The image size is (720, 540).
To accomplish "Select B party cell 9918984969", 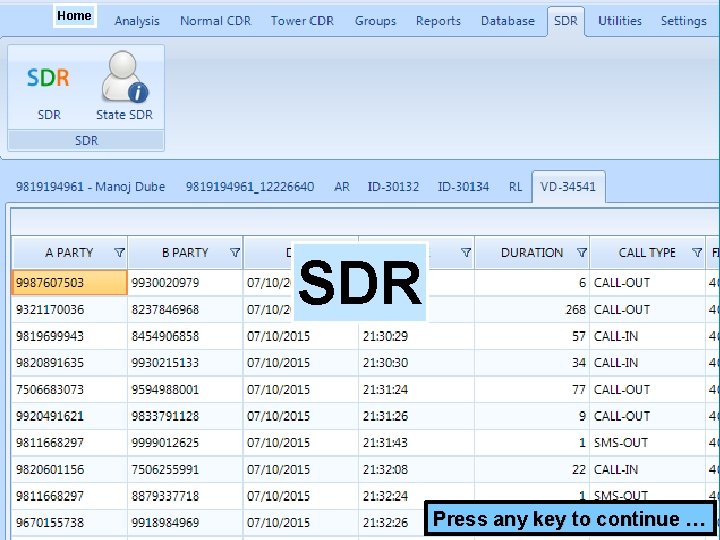I will [x=186, y=523].
